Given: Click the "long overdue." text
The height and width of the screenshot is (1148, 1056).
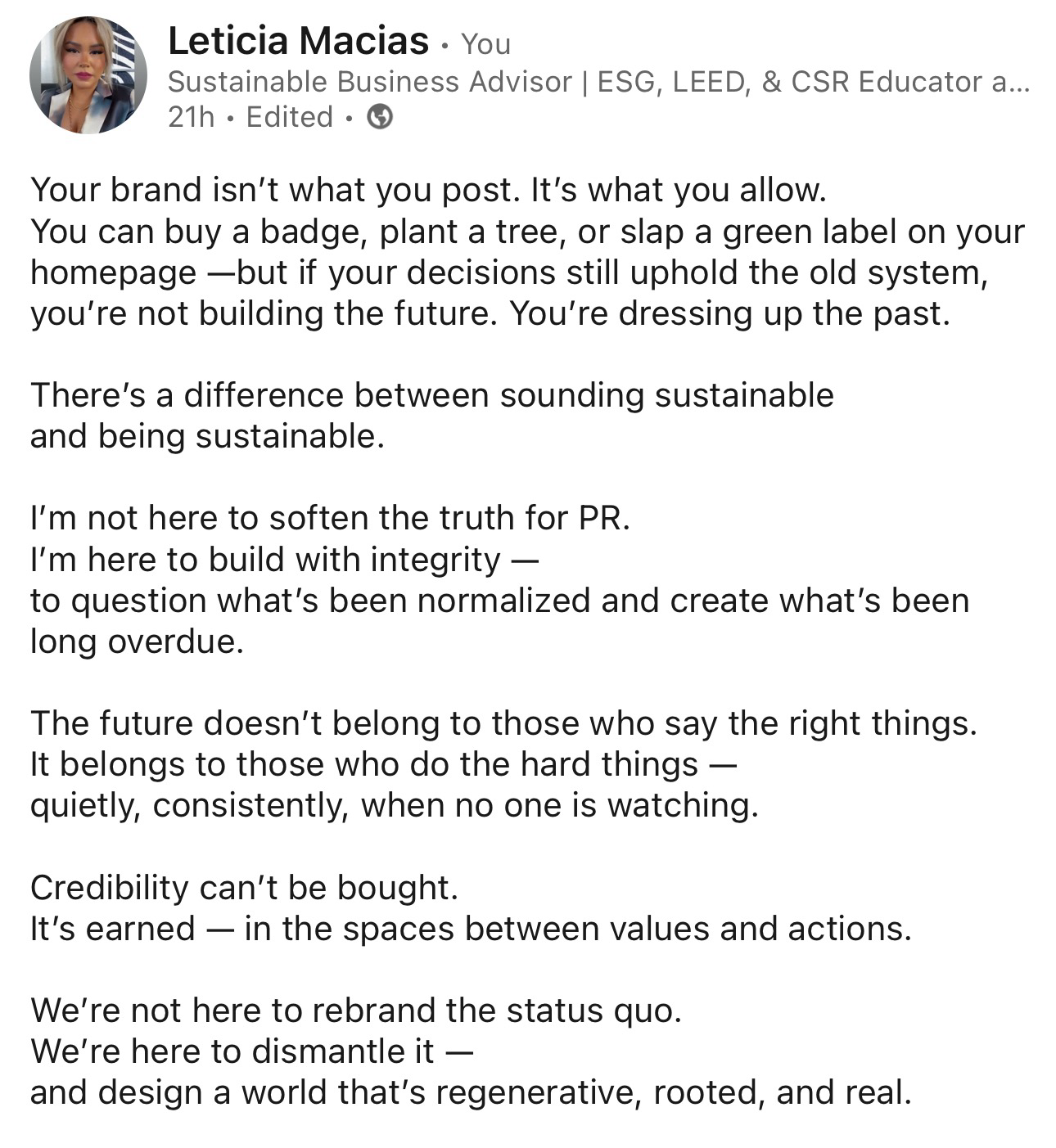Looking at the screenshot, I should [x=138, y=642].
